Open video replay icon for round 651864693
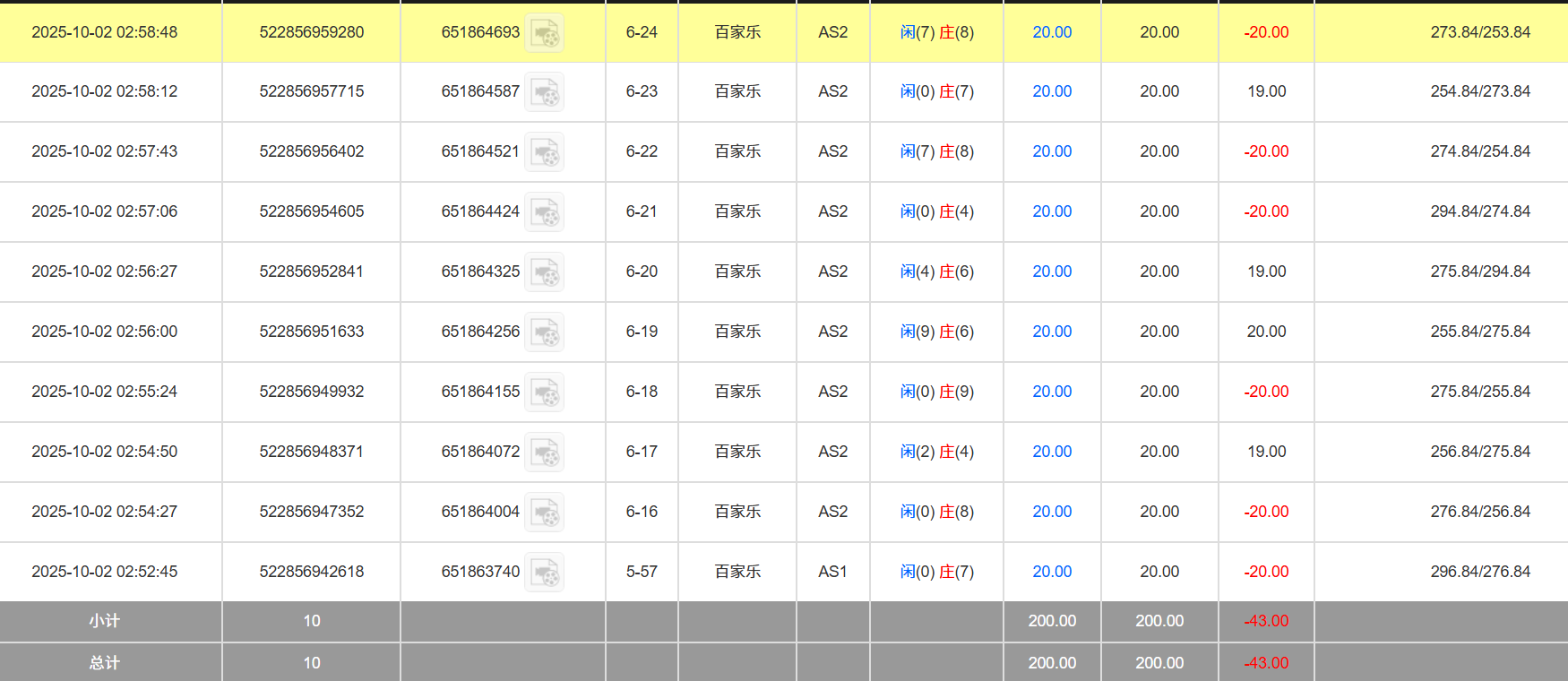This screenshot has width=1568, height=681. pyautogui.click(x=544, y=33)
